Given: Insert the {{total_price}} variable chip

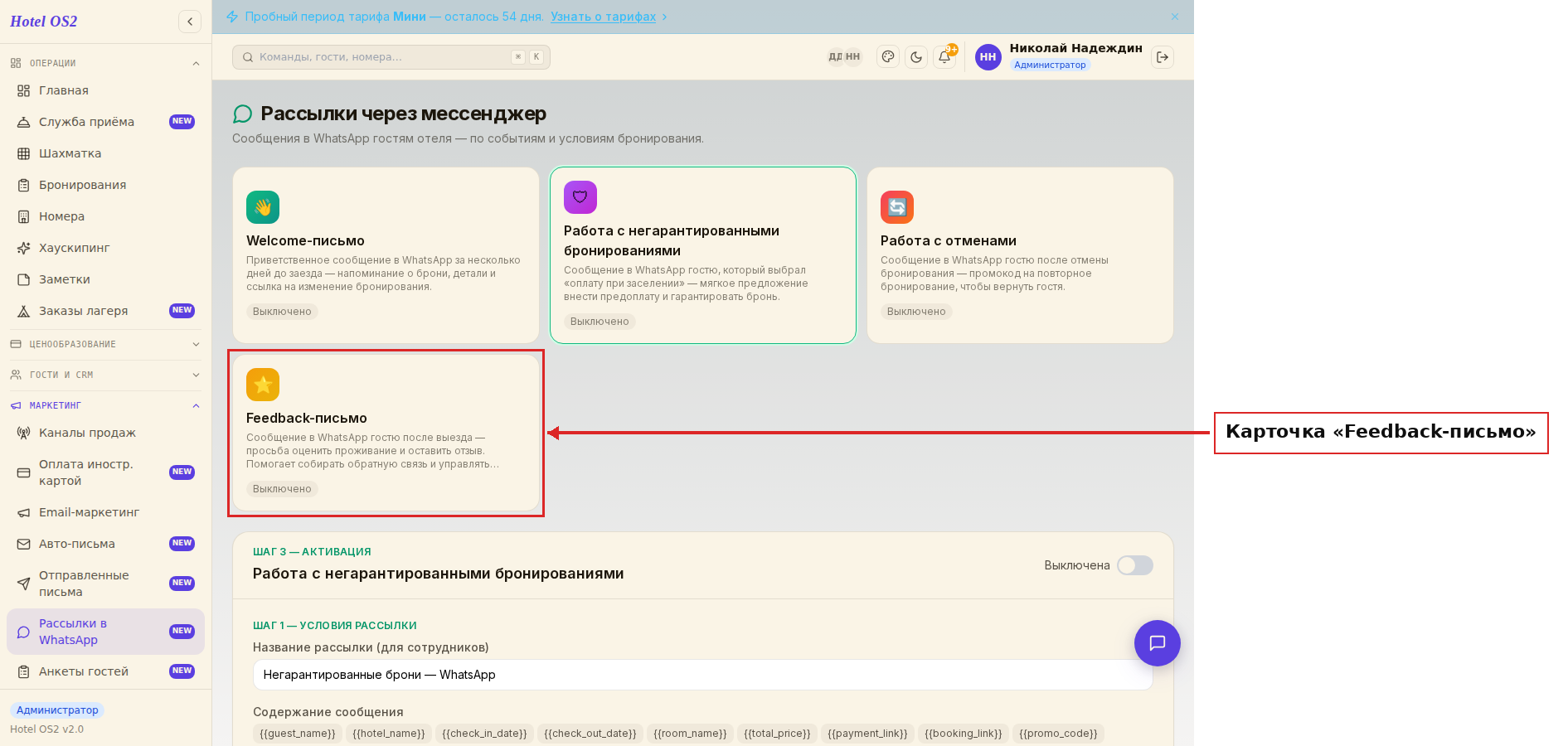Looking at the screenshot, I should 777,734.
